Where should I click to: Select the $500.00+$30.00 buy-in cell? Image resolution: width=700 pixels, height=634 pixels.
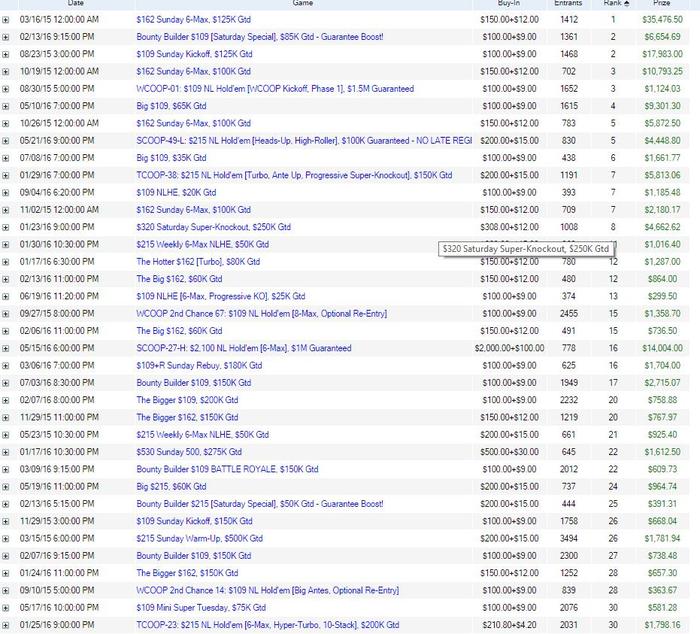(509, 452)
